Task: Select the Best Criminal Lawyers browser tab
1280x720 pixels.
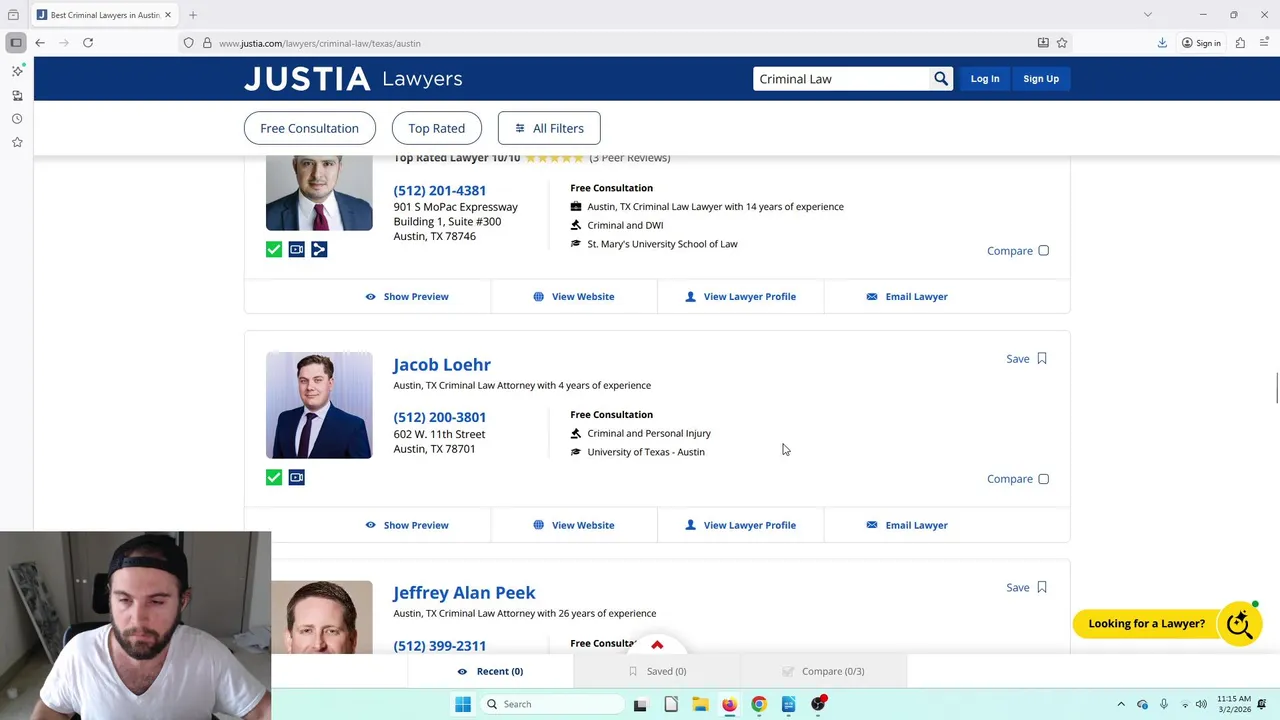Action: pyautogui.click(x=104, y=15)
